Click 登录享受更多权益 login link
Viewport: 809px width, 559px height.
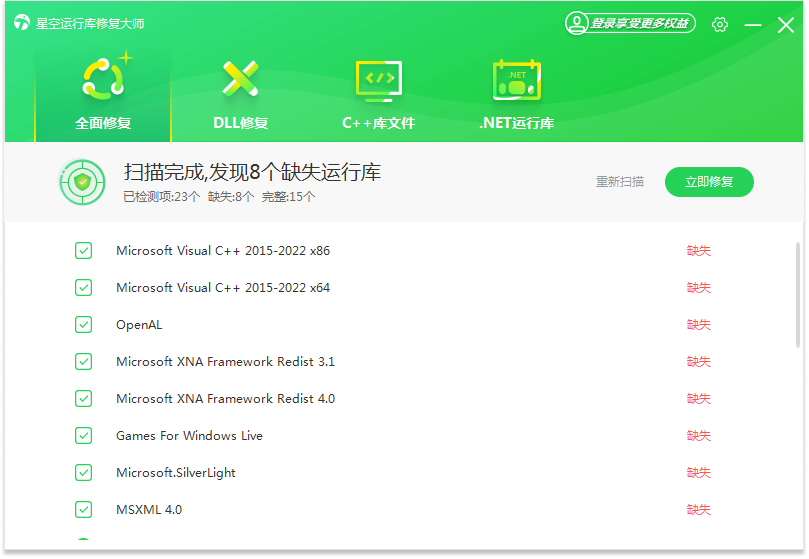tap(639, 23)
